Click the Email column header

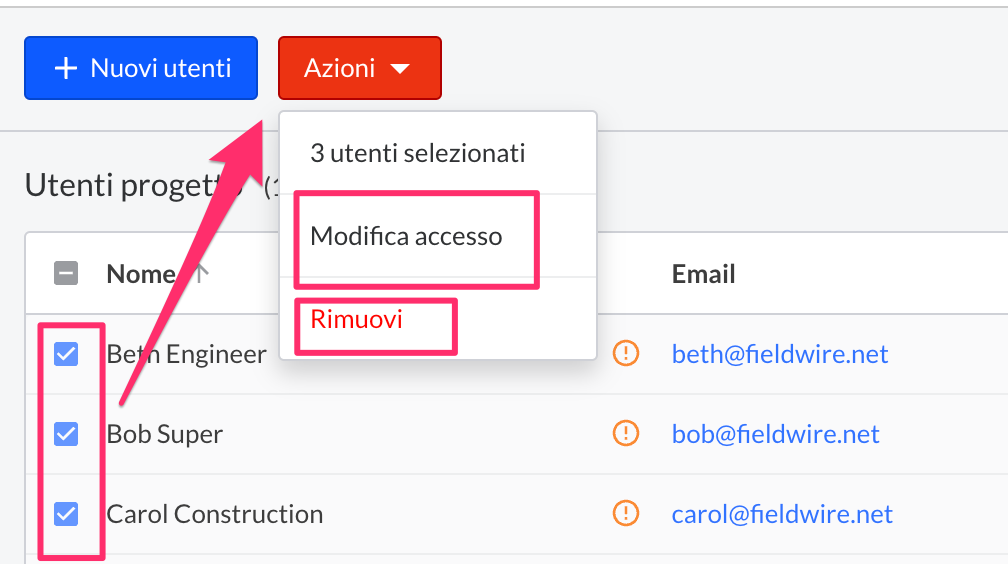click(x=703, y=274)
